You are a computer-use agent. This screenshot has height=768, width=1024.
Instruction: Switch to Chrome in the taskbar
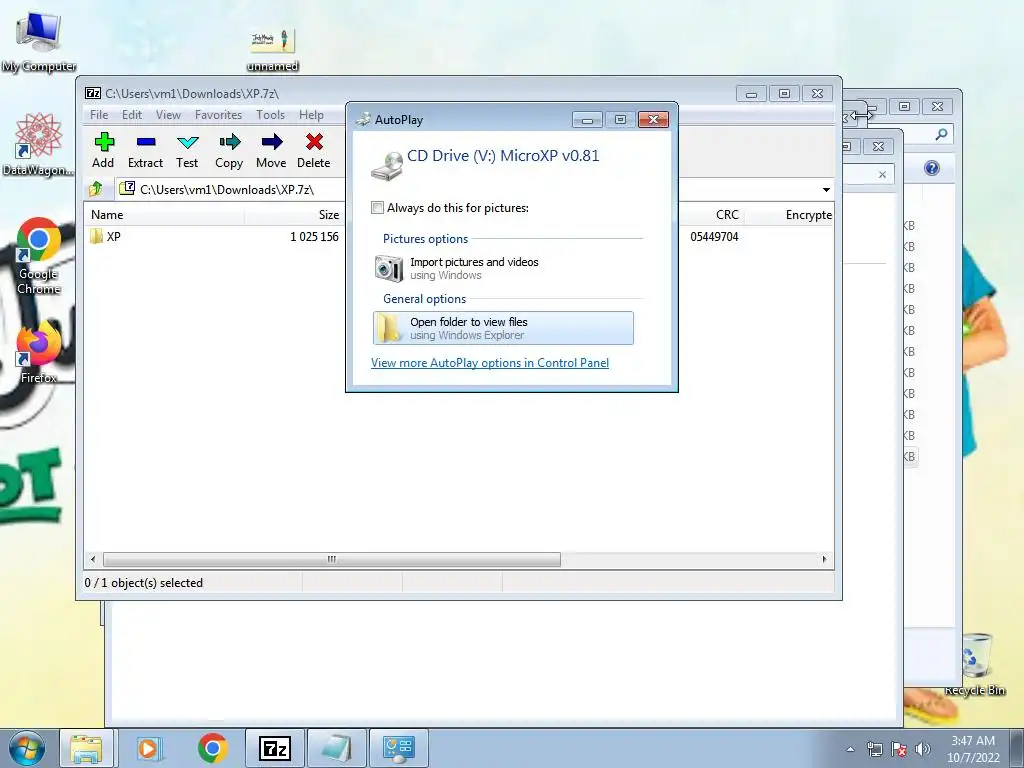pos(212,748)
